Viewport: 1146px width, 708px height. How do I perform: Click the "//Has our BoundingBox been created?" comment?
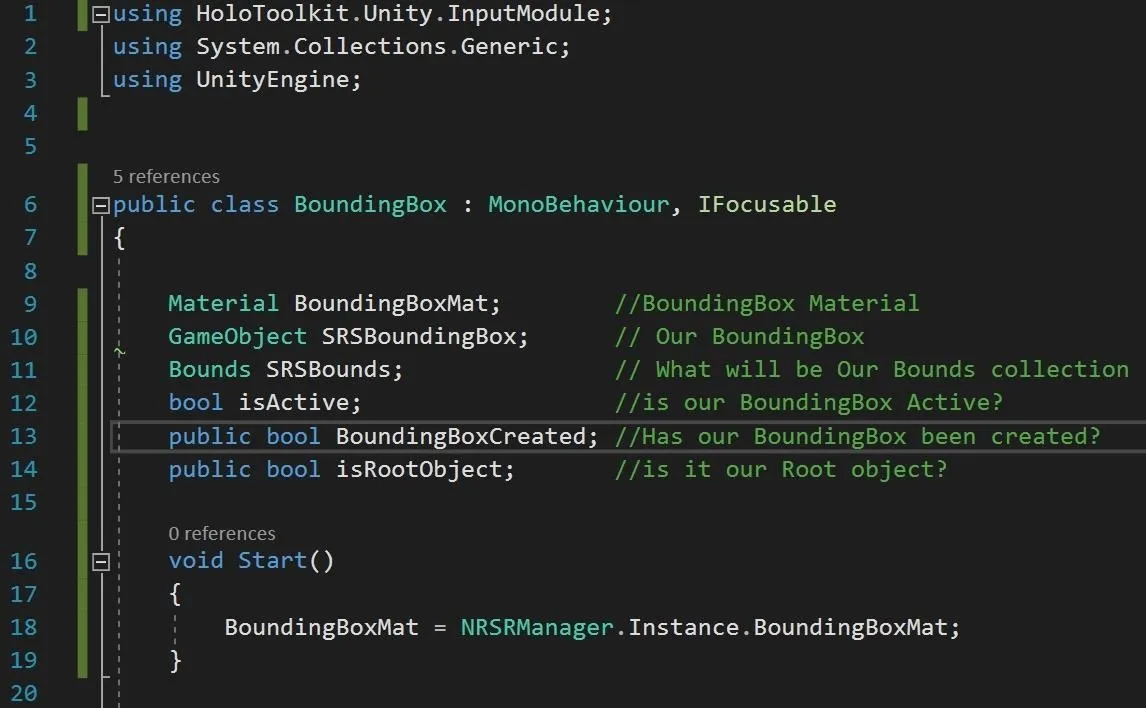pos(857,436)
